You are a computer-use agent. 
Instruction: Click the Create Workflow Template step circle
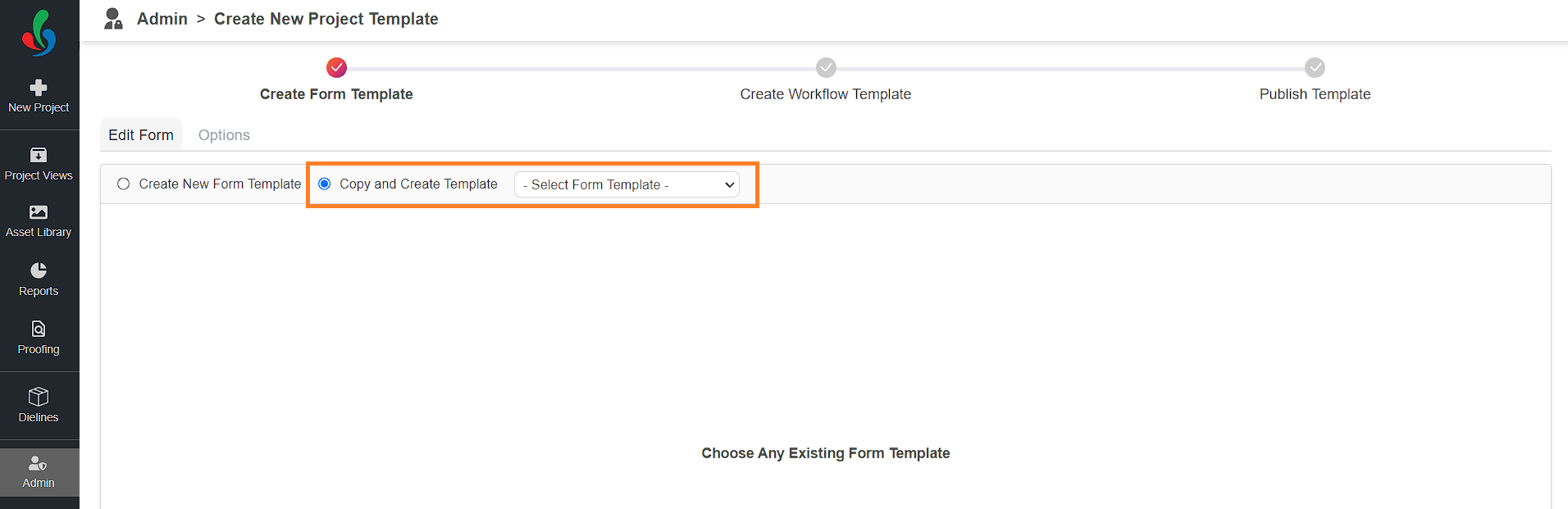pyautogui.click(x=826, y=67)
